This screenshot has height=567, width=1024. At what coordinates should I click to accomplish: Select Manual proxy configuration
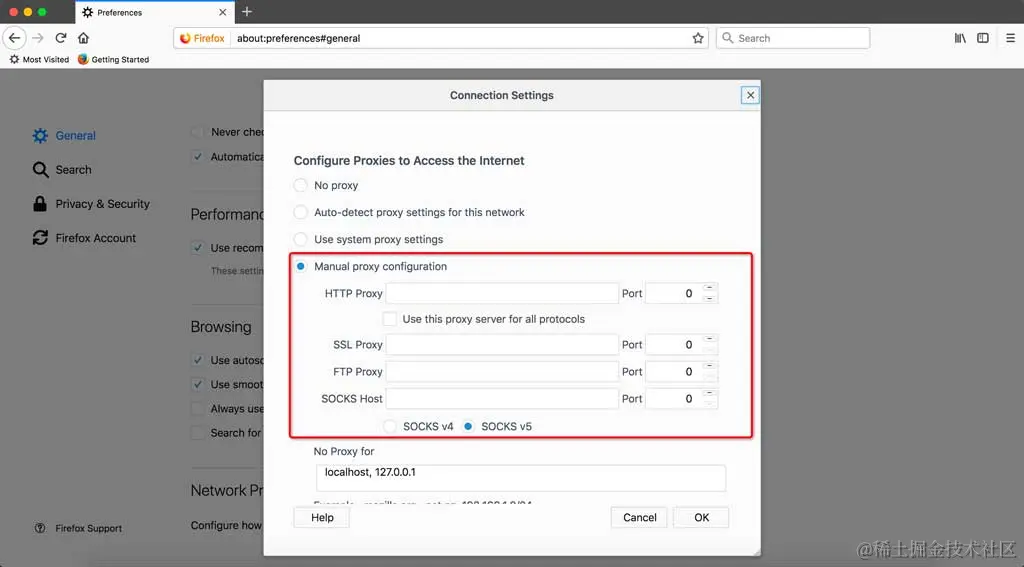(x=300, y=267)
